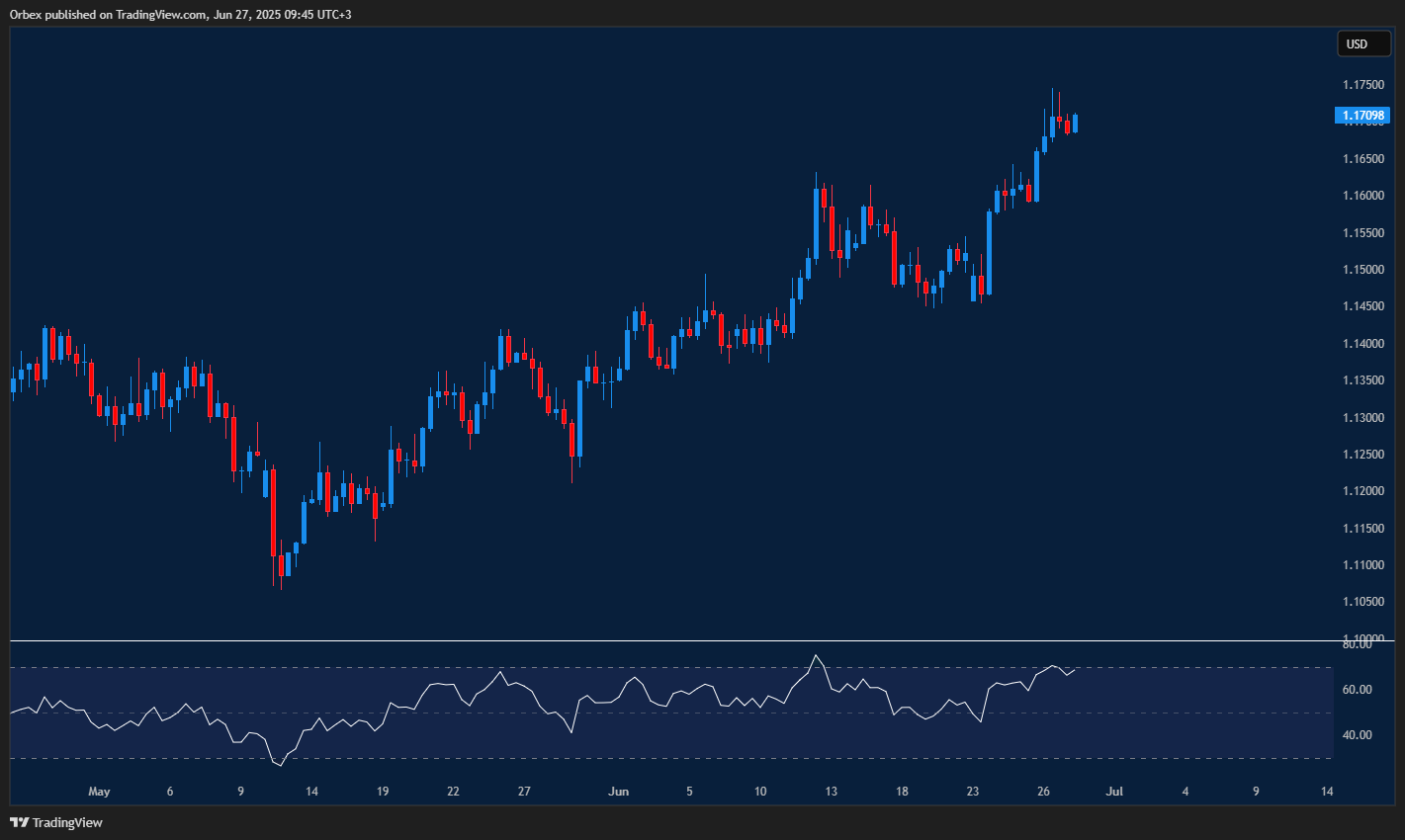Select the date 19 on the axis

[382, 792]
